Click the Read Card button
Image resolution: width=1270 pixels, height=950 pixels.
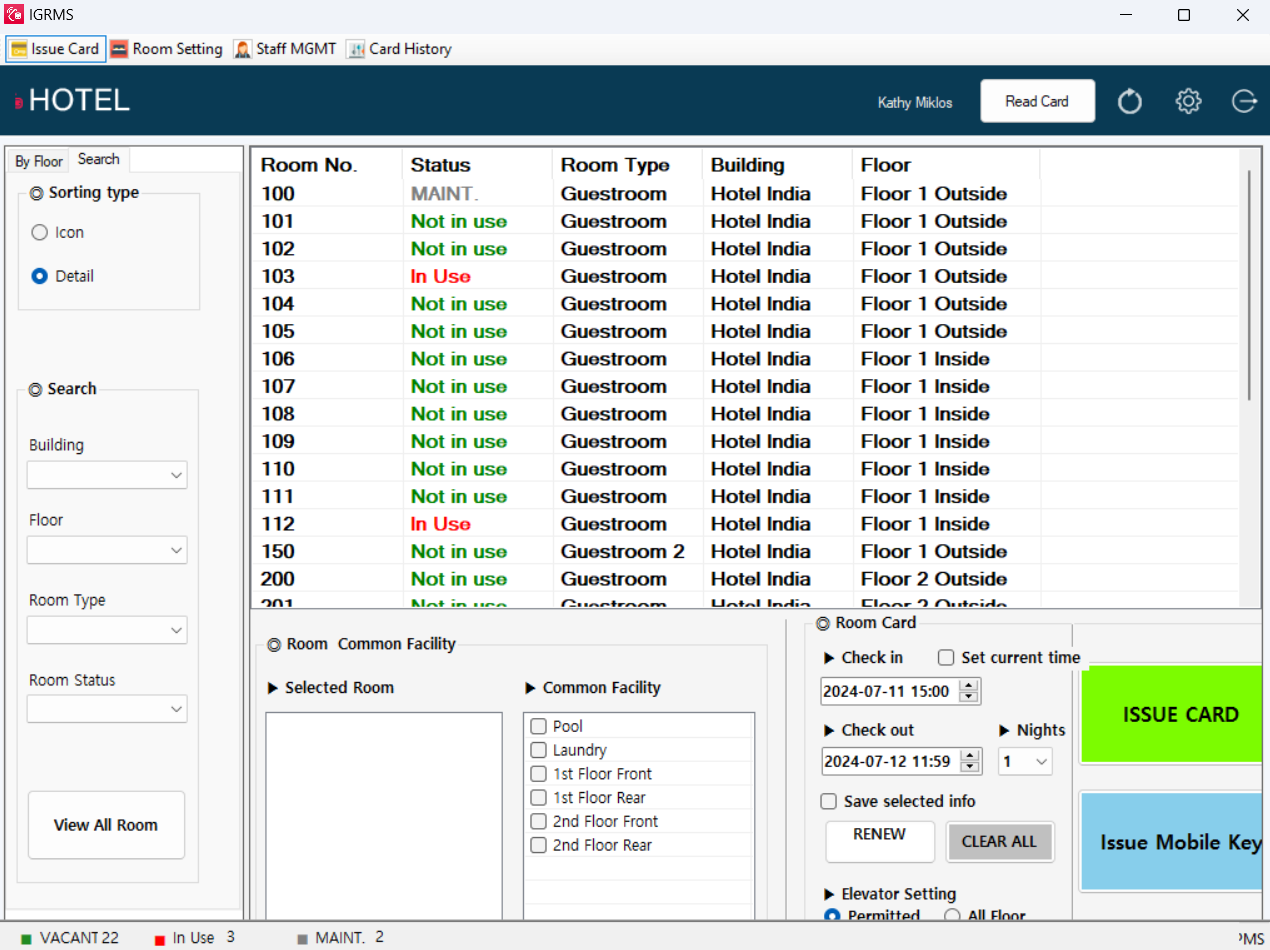1037,101
